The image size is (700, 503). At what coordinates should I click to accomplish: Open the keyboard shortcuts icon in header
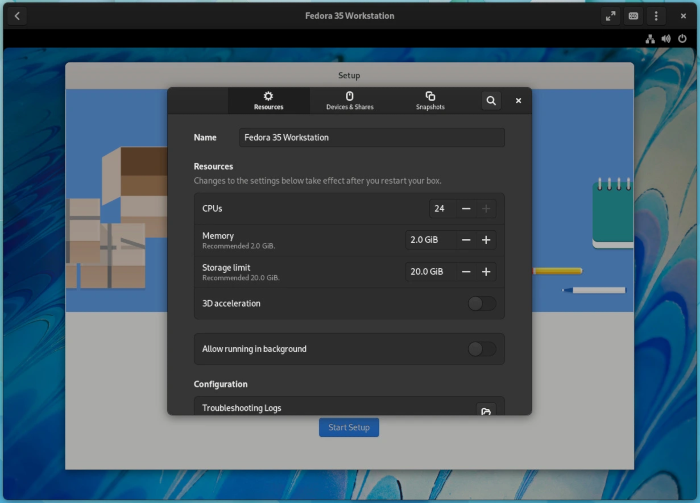pyautogui.click(x=633, y=16)
